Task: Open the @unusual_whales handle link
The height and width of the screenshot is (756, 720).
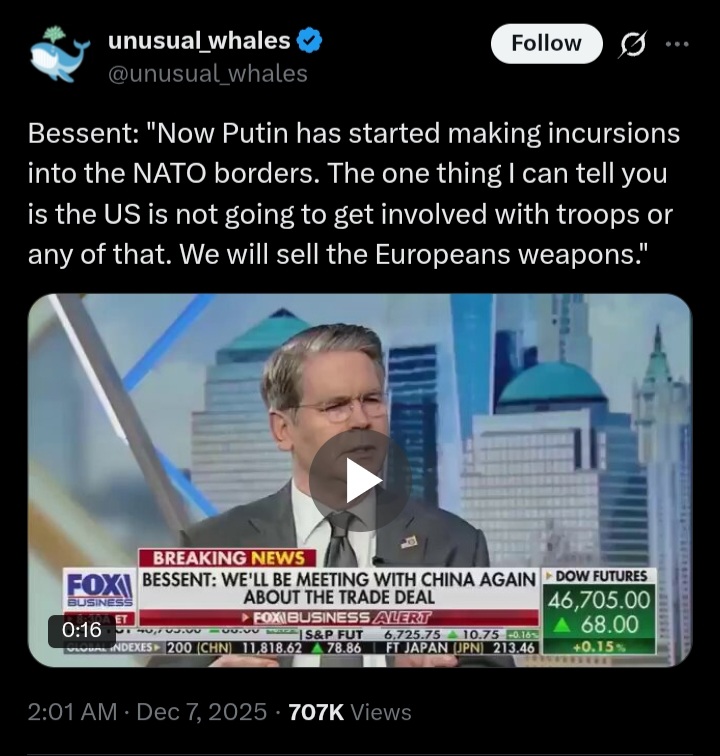Action: (207, 74)
